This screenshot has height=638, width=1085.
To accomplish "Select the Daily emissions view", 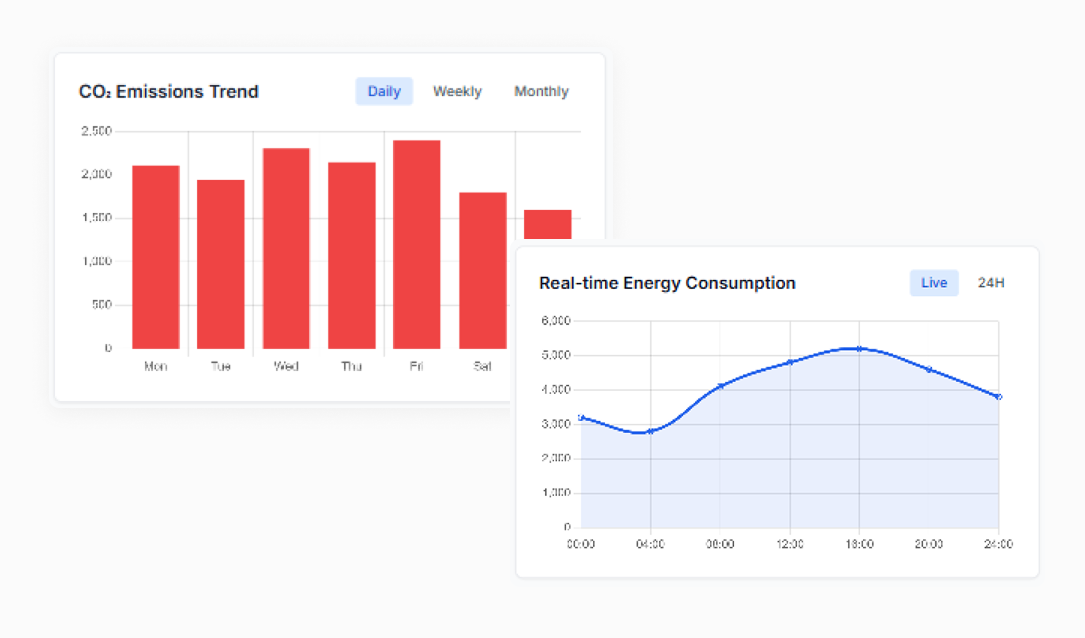I will click(384, 91).
